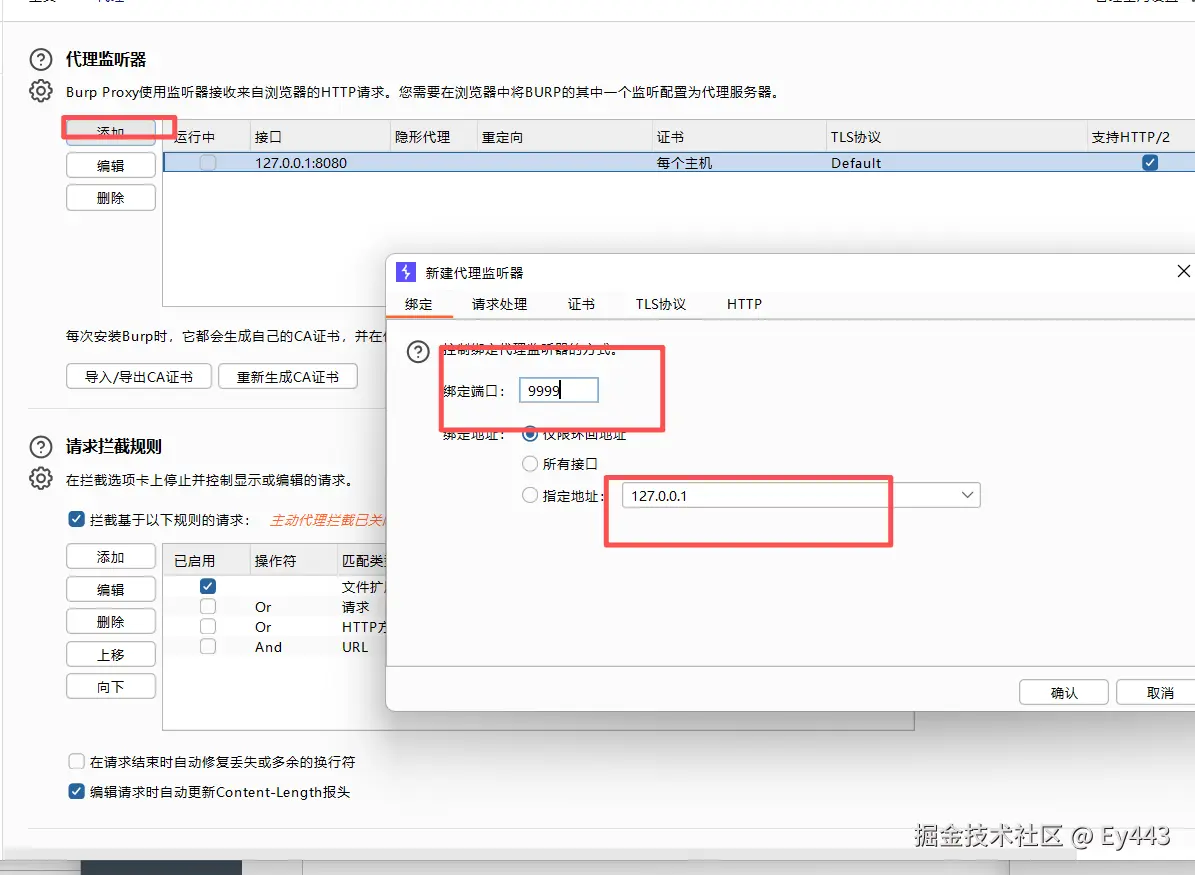Image resolution: width=1195 pixels, height=875 pixels.
Task: Click the Burp lightning icon in dialog title
Action: pyautogui.click(x=405, y=272)
